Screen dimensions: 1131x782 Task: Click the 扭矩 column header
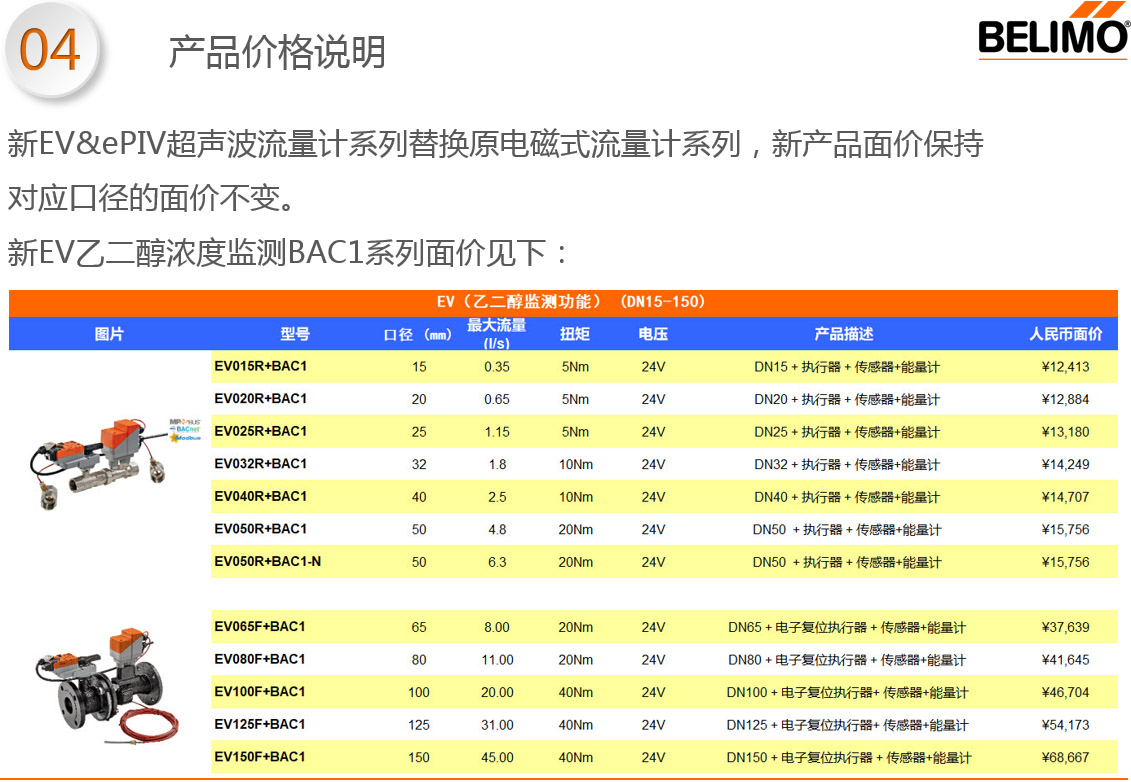pos(575,334)
